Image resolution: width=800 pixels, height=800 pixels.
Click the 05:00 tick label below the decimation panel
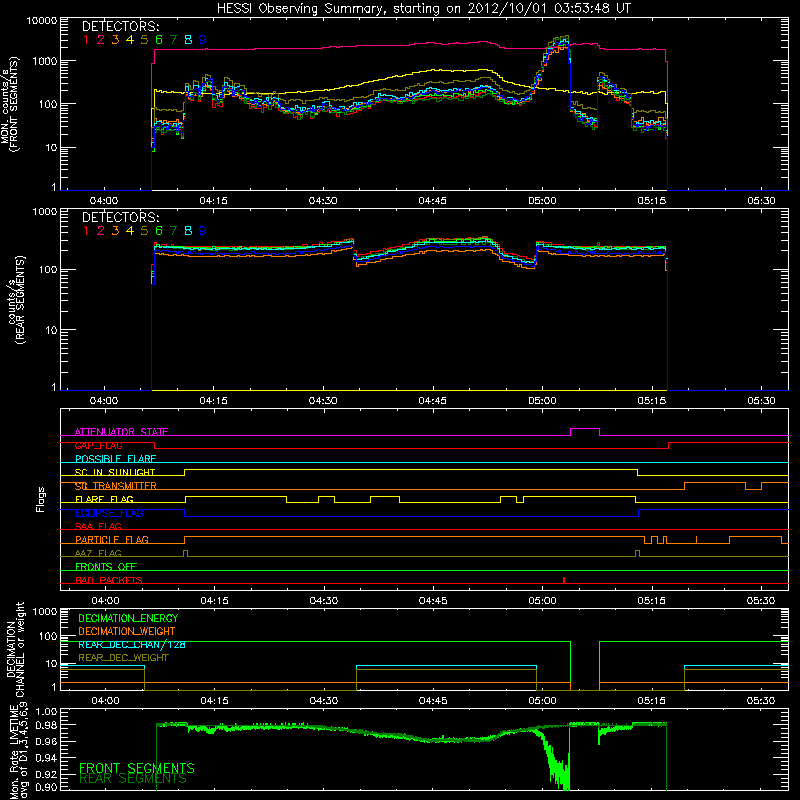542,701
